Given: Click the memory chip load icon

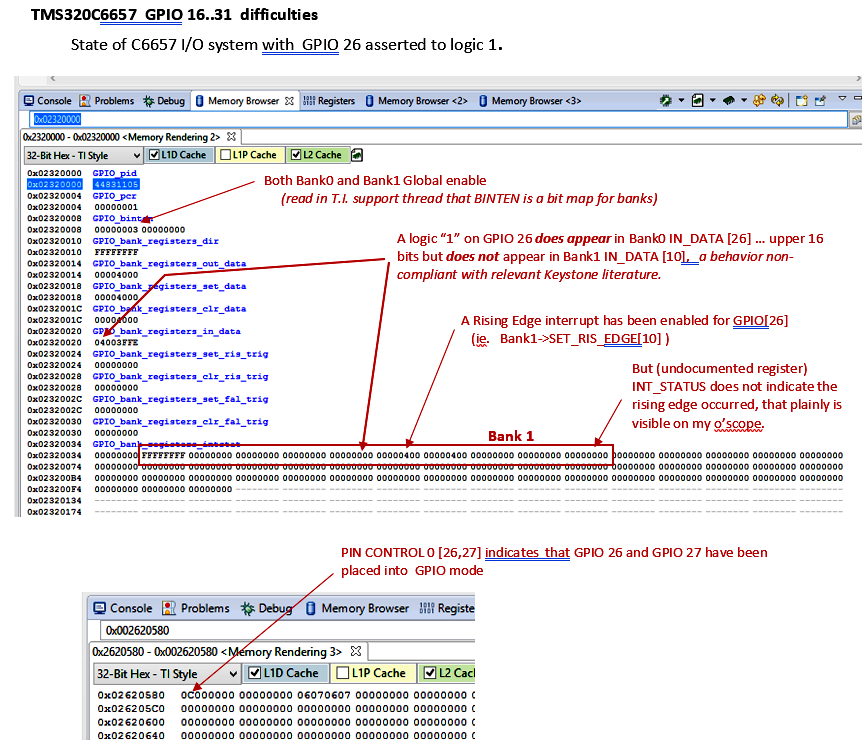Looking at the screenshot, I should (729, 100).
